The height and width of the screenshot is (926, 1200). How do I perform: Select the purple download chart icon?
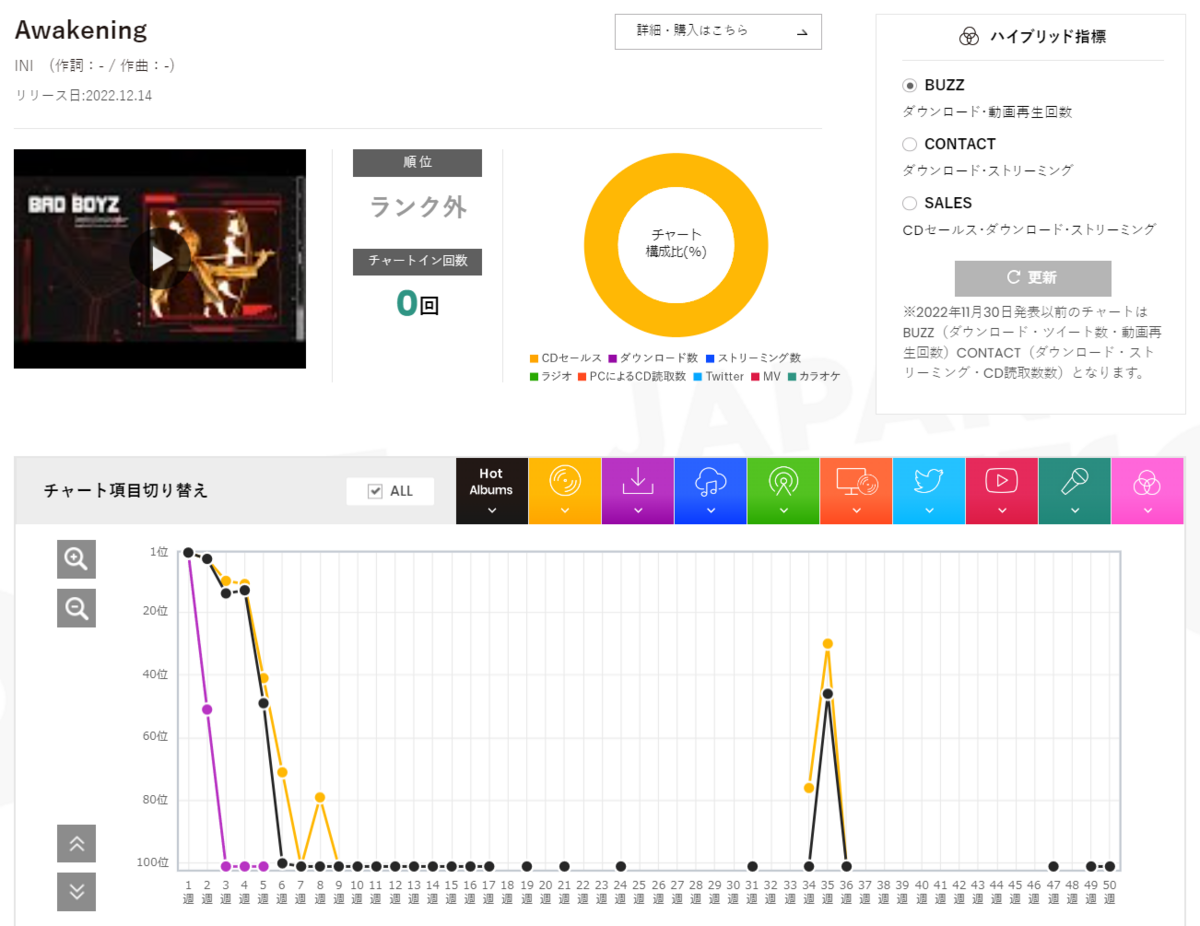tap(638, 491)
